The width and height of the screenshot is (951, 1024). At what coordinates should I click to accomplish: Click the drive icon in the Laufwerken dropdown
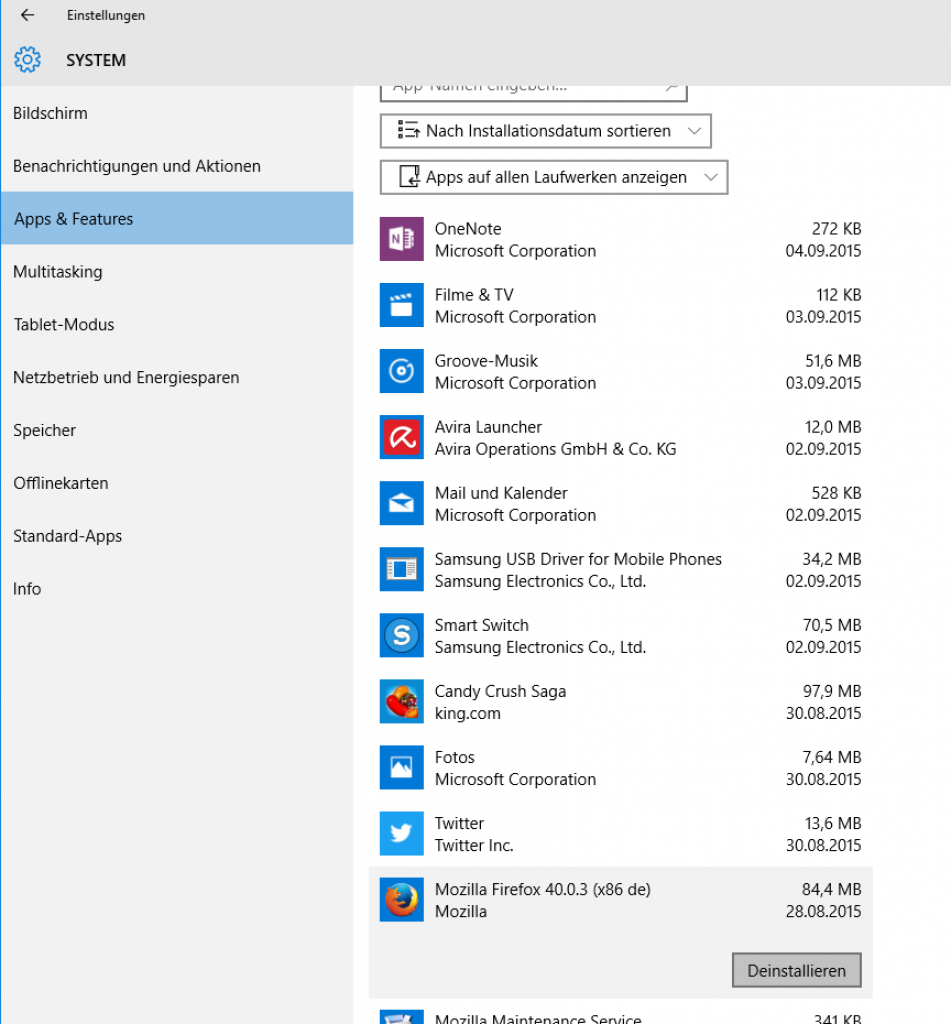[x=410, y=176]
